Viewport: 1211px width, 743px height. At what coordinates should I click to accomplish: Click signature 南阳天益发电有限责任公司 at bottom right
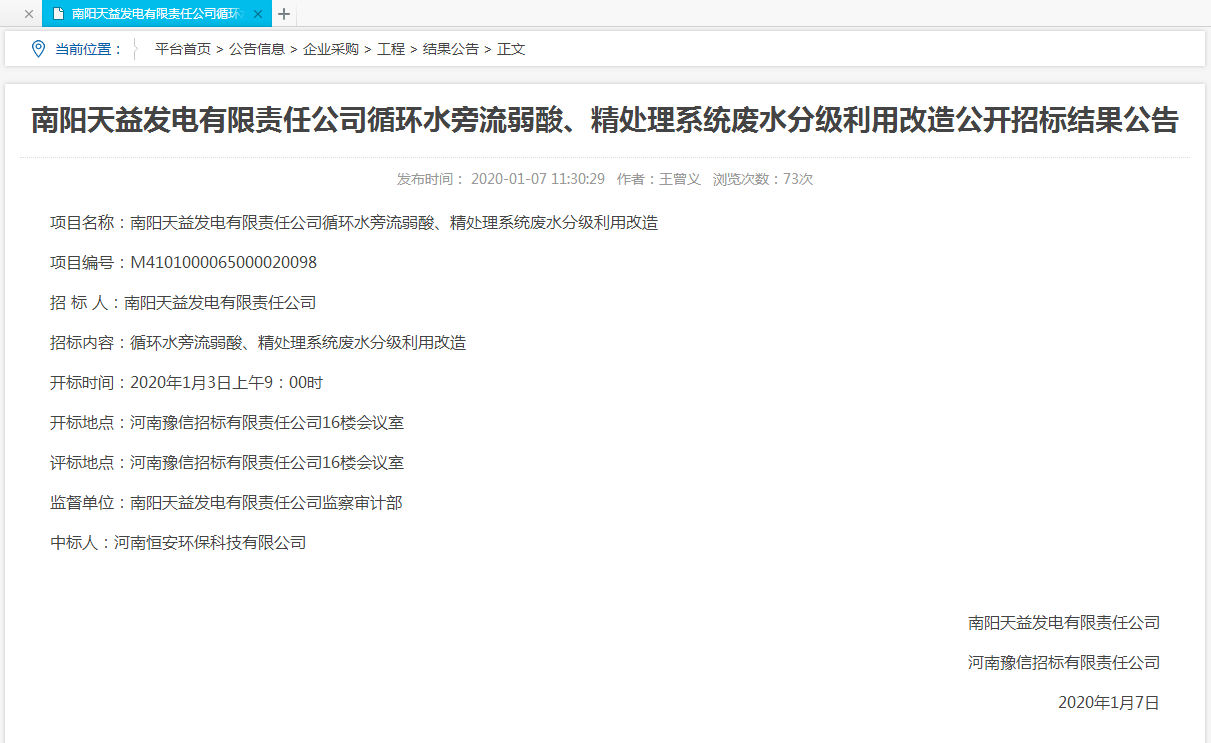1064,622
